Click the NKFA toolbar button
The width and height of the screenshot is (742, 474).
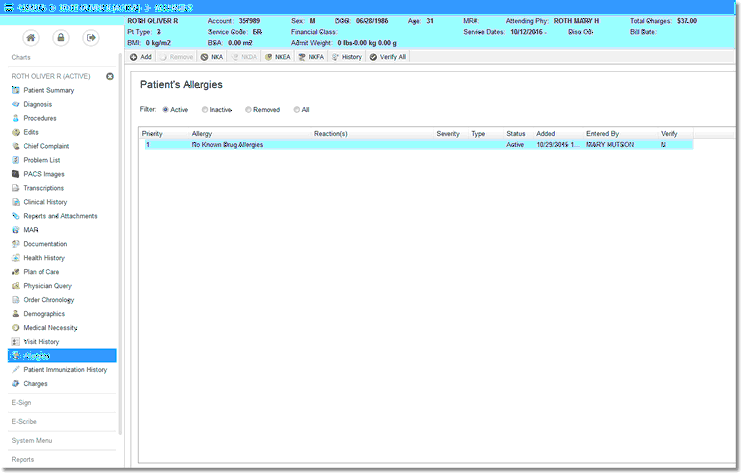click(x=311, y=57)
